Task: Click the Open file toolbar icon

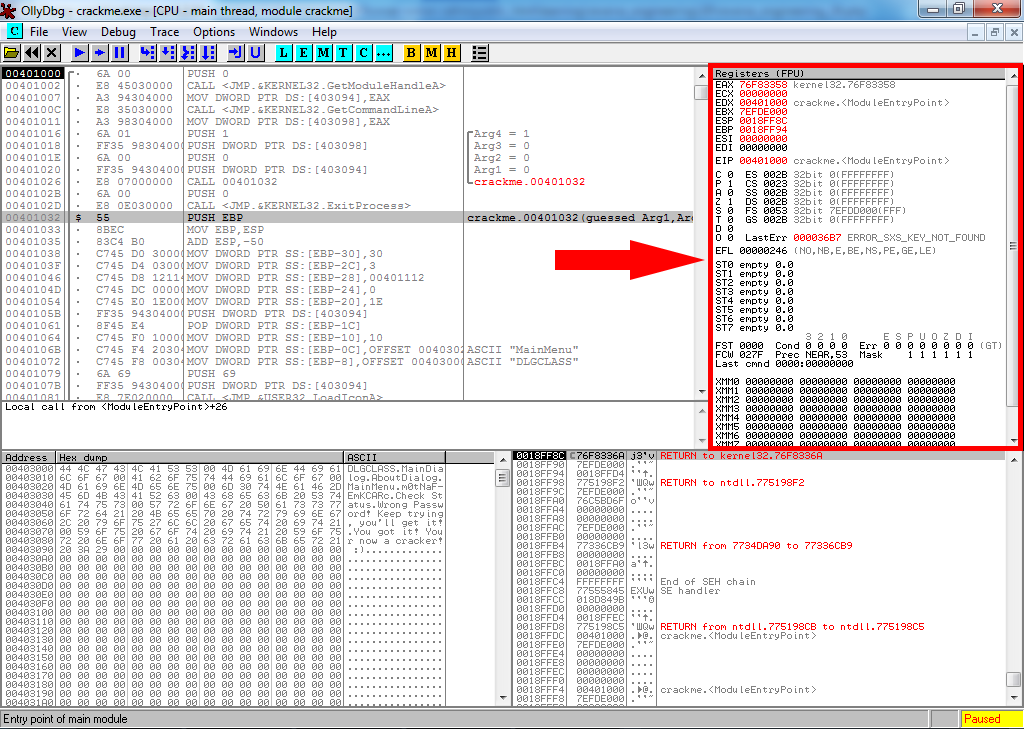Action: point(12,52)
